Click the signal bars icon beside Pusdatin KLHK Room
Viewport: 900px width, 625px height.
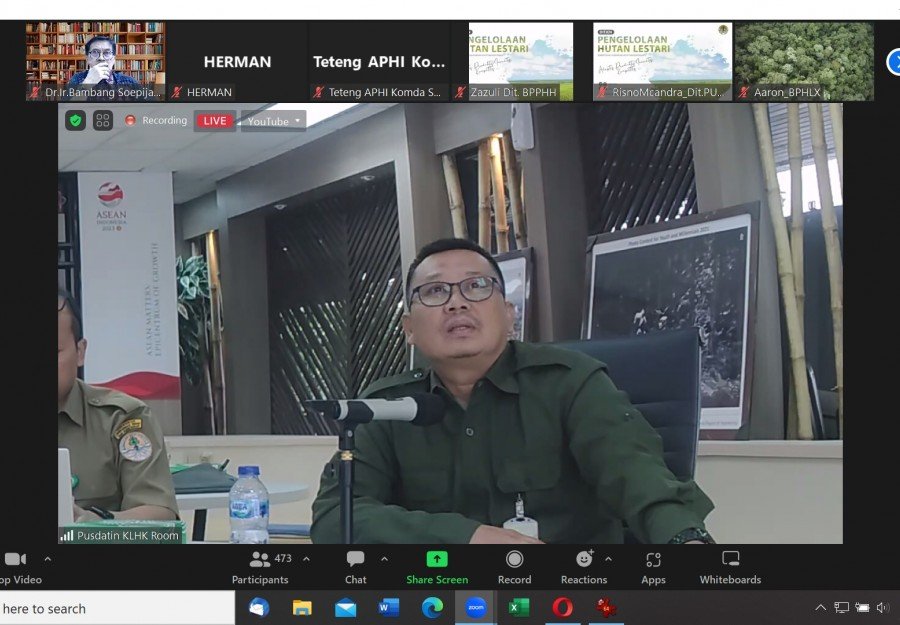[67, 536]
